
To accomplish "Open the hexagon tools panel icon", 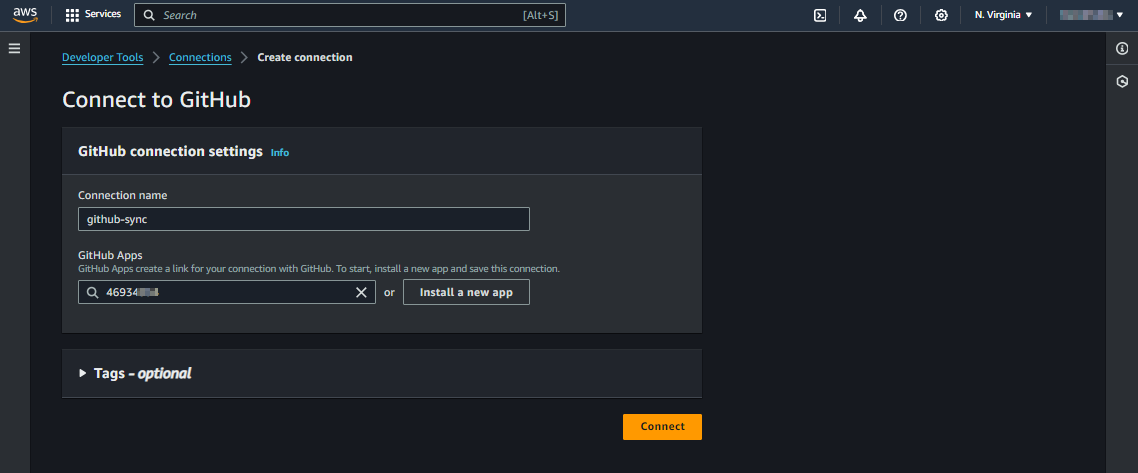I will tap(1121, 81).
